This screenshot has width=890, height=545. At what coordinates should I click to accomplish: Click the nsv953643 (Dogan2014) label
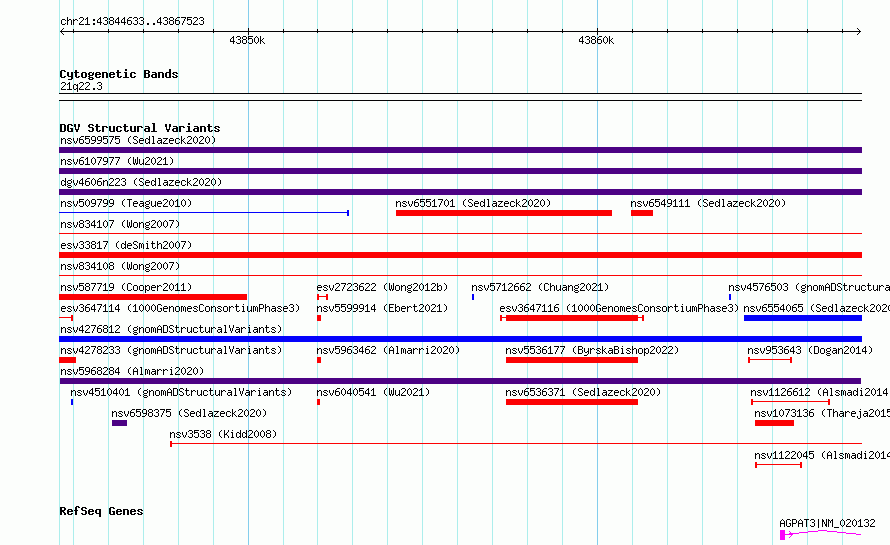(810, 350)
